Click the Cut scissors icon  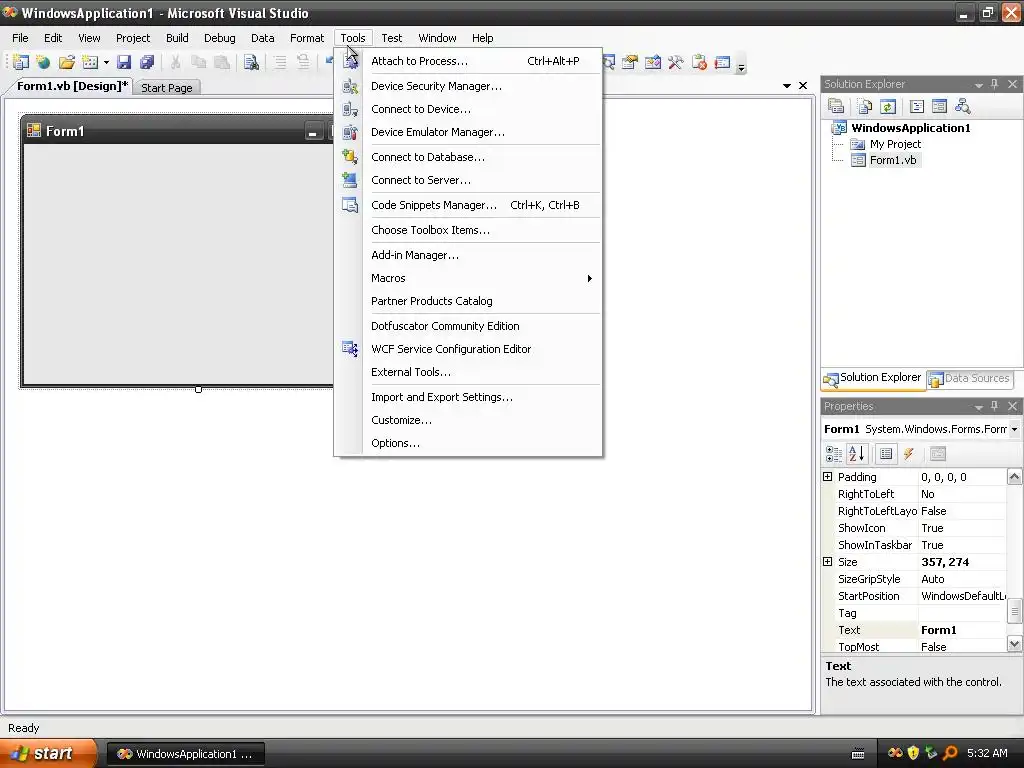pyautogui.click(x=175, y=62)
